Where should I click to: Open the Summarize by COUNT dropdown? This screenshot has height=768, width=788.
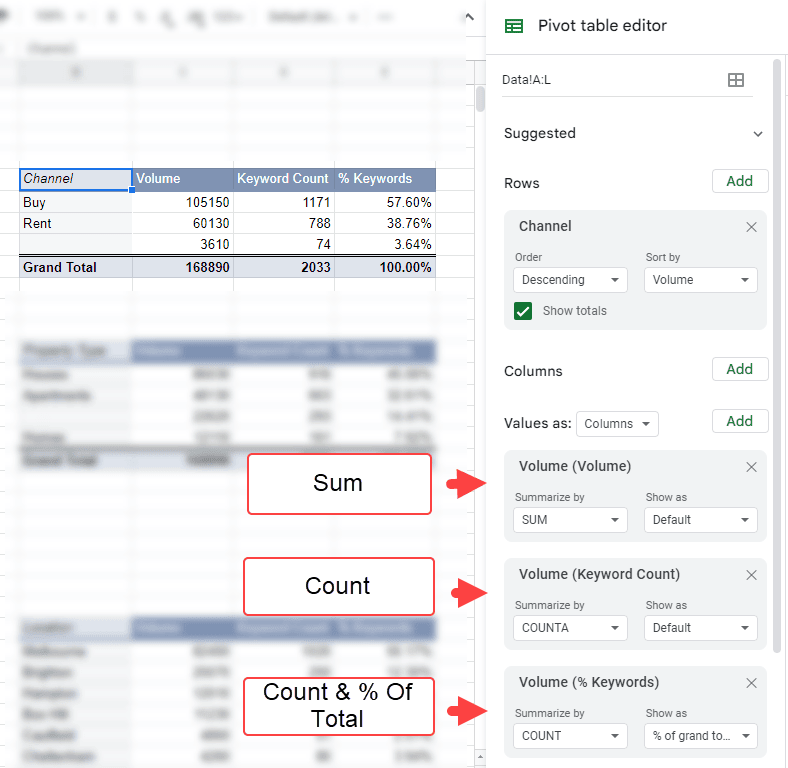pyautogui.click(x=570, y=736)
